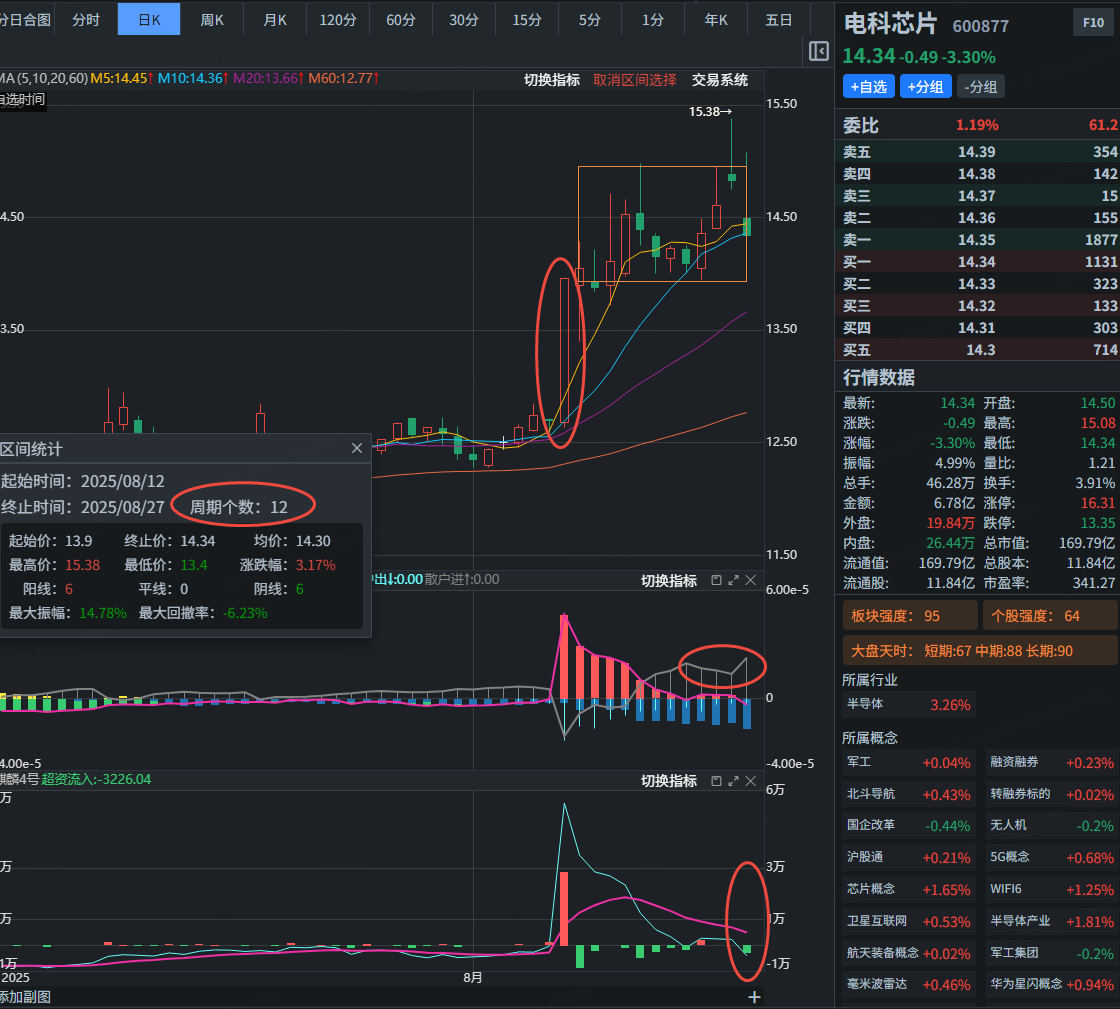
Task: Click window icon on bottom indicator panel
Action: pos(716,780)
